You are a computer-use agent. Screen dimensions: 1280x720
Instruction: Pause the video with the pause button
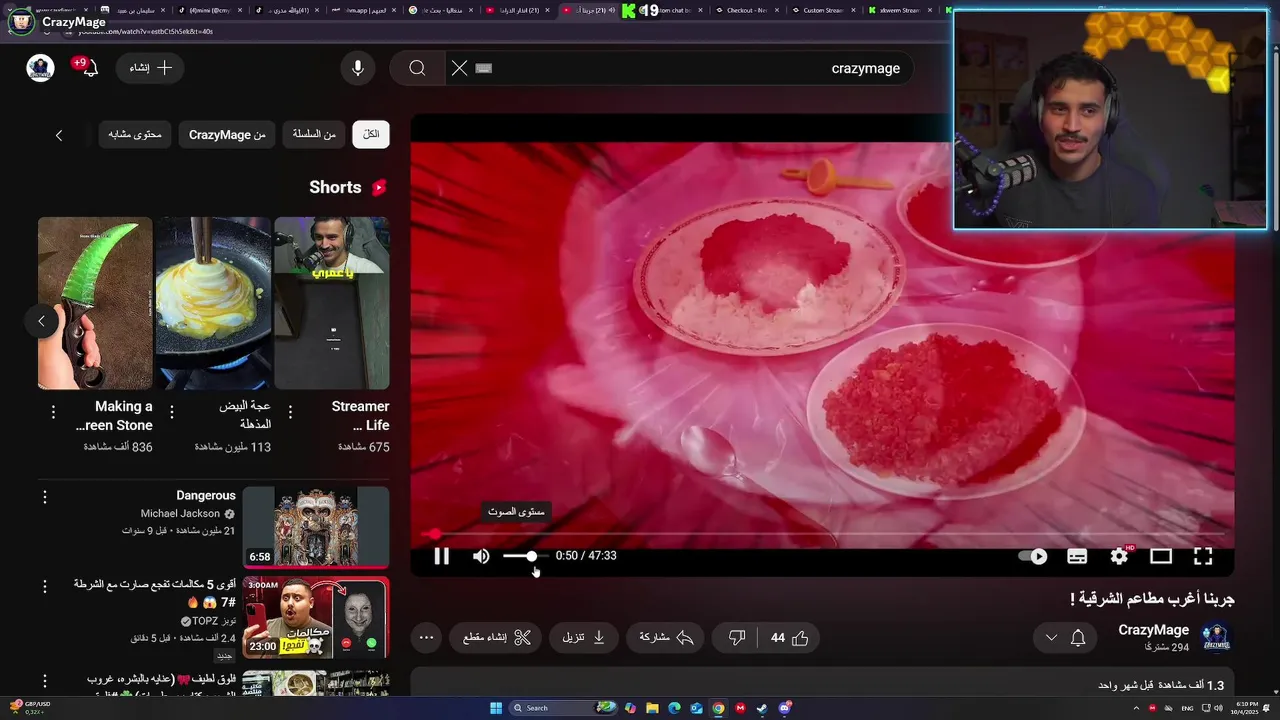coord(441,556)
